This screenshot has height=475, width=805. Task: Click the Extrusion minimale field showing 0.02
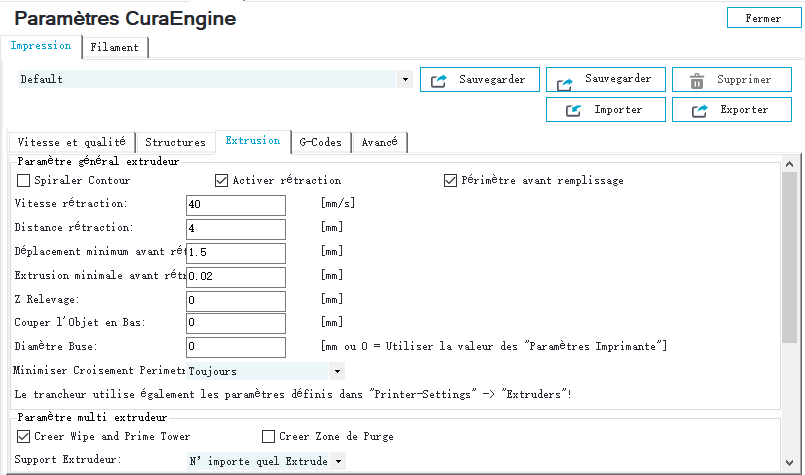tap(236, 277)
